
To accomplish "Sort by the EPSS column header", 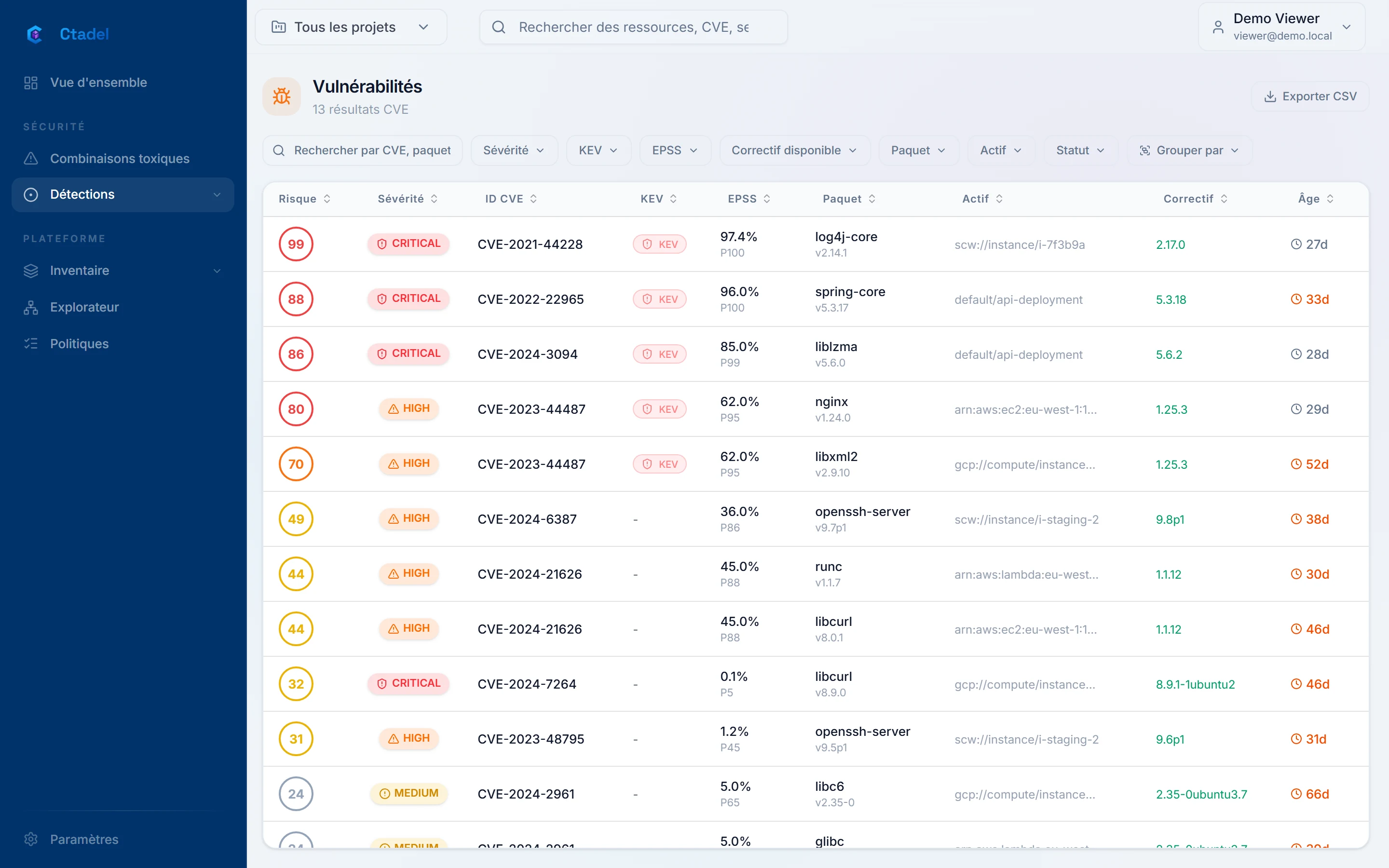I will 749,199.
